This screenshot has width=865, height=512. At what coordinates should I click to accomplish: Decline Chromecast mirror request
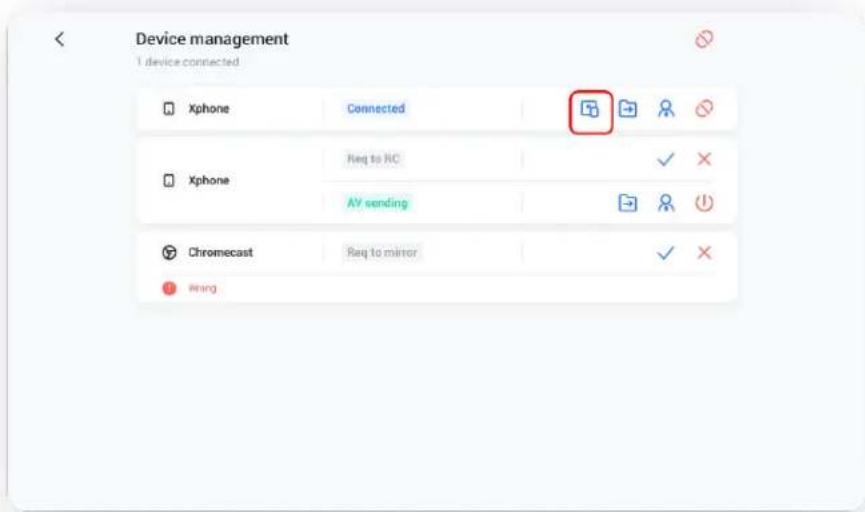pyautogui.click(x=704, y=253)
